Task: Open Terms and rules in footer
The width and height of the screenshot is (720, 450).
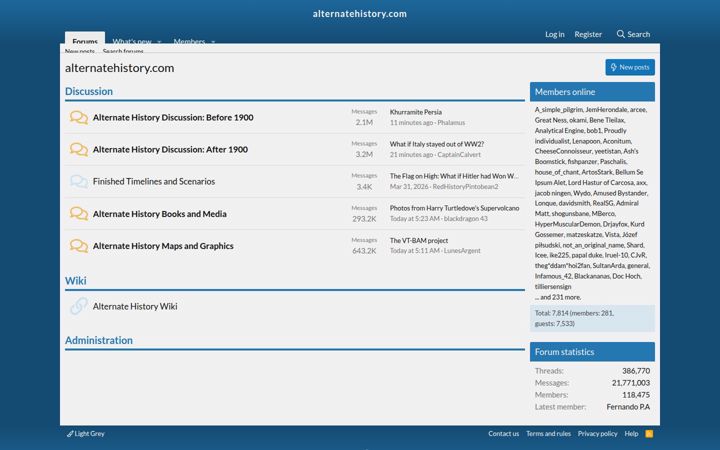Action: click(x=548, y=433)
